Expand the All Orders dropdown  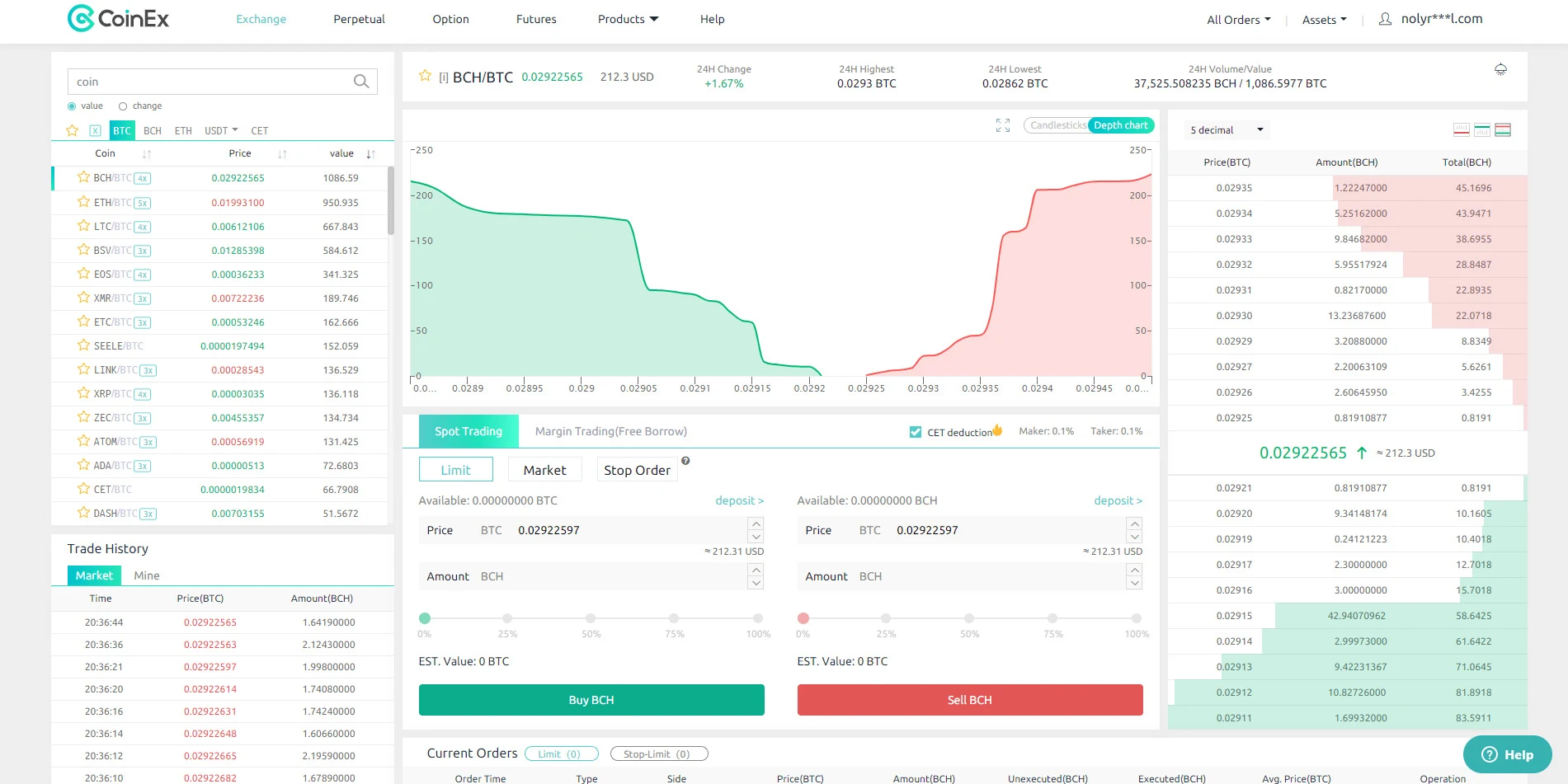1239,20
